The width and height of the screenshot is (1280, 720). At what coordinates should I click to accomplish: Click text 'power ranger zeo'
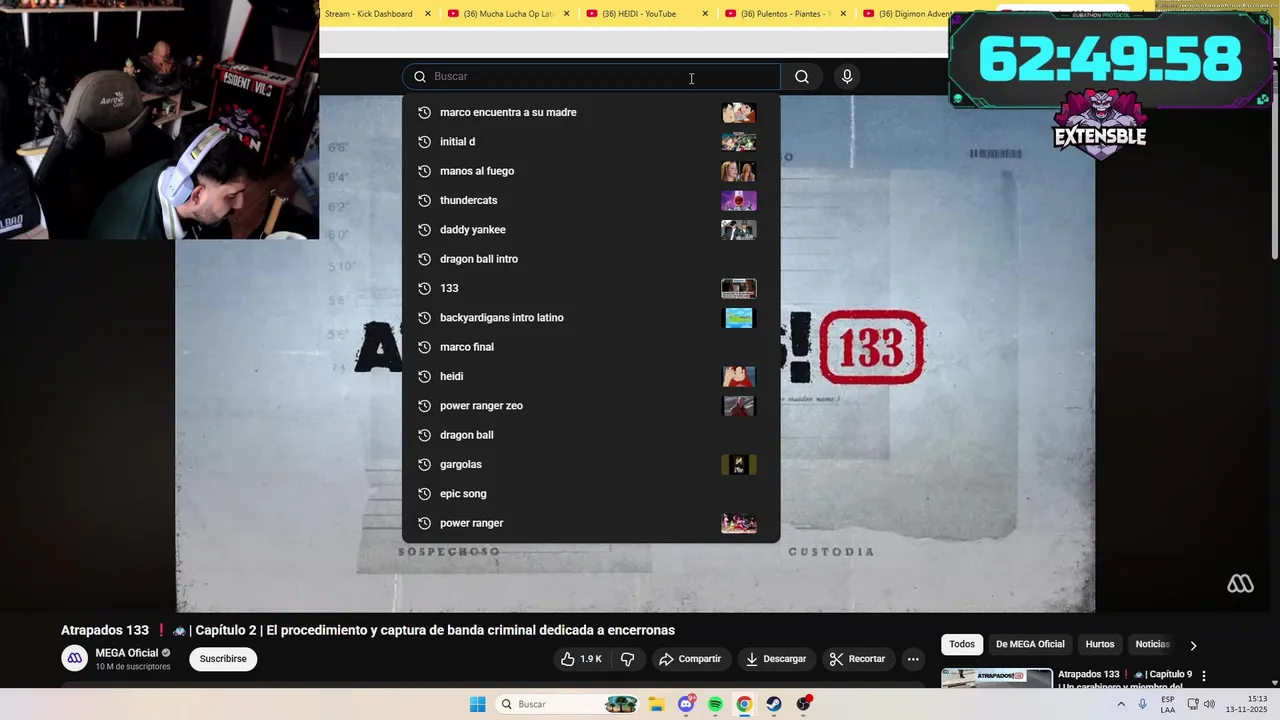481,406
